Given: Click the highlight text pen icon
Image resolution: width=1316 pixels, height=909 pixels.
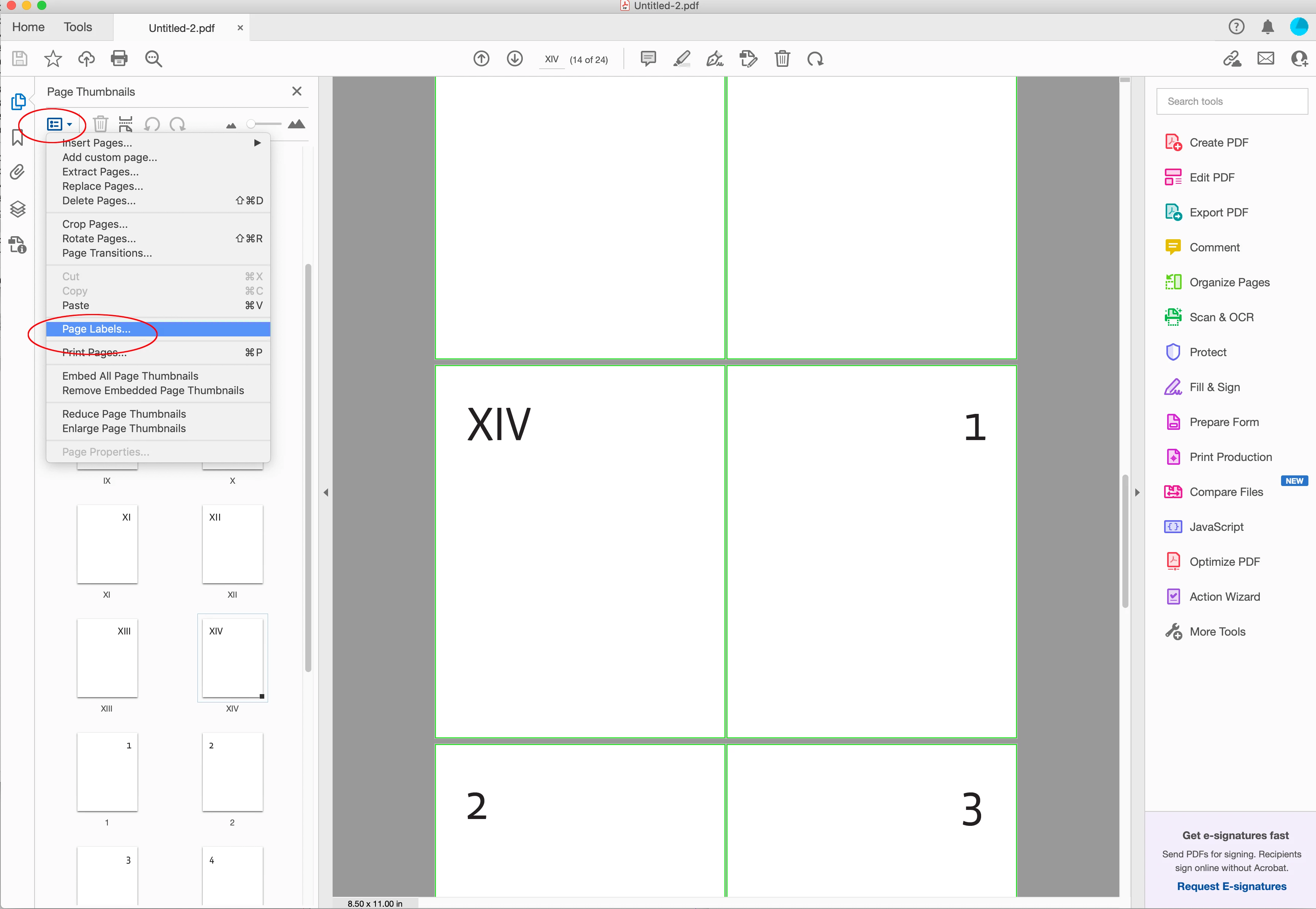Looking at the screenshot, I should tap(682, 58).
